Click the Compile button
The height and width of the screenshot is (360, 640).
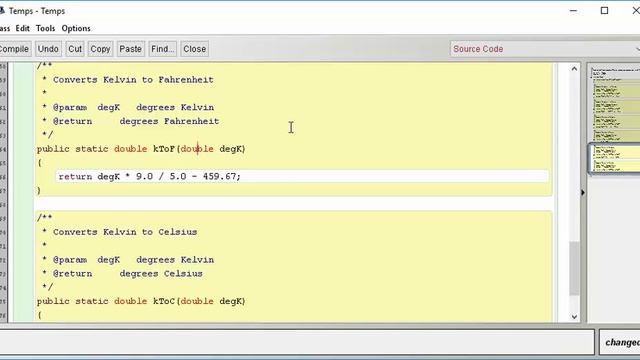[14, 49]
